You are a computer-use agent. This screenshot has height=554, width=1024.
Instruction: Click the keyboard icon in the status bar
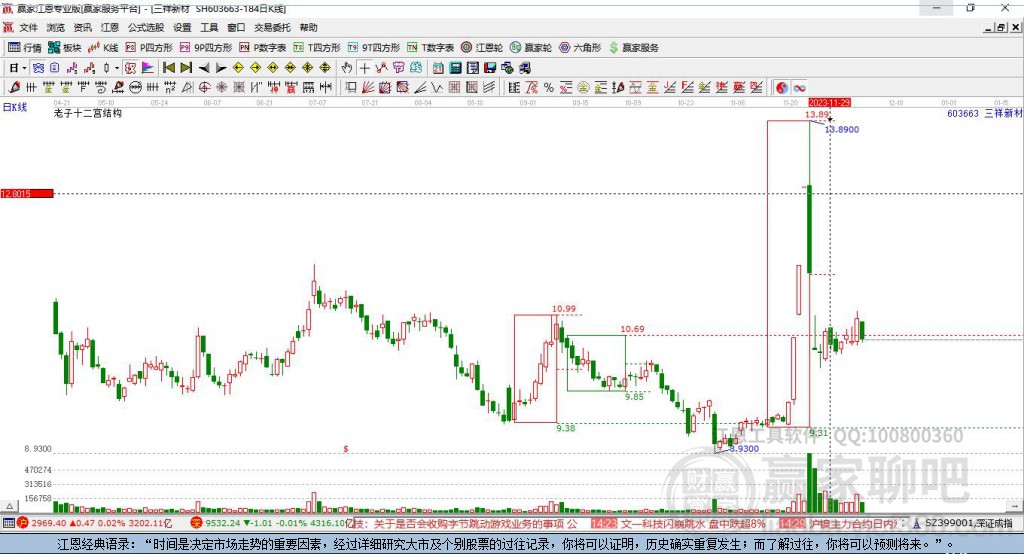[8, 523]
